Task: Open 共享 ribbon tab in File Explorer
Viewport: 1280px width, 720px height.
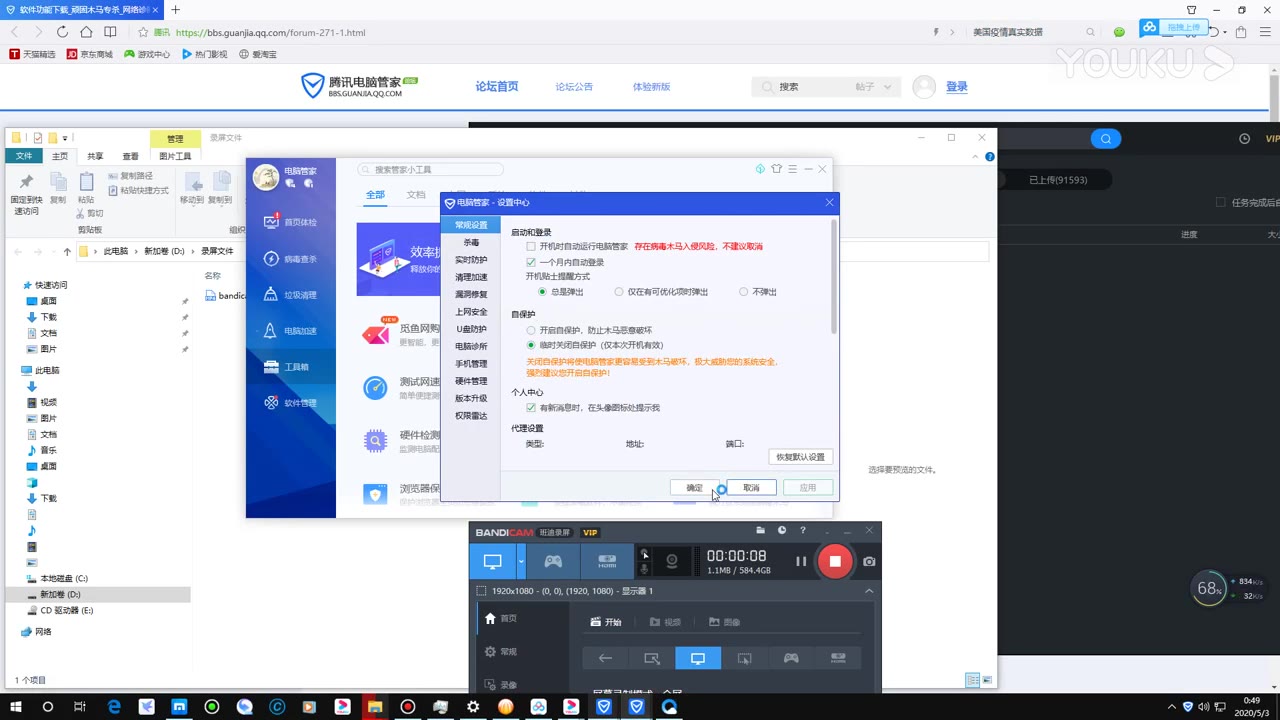Action: [x=95, y=156]
